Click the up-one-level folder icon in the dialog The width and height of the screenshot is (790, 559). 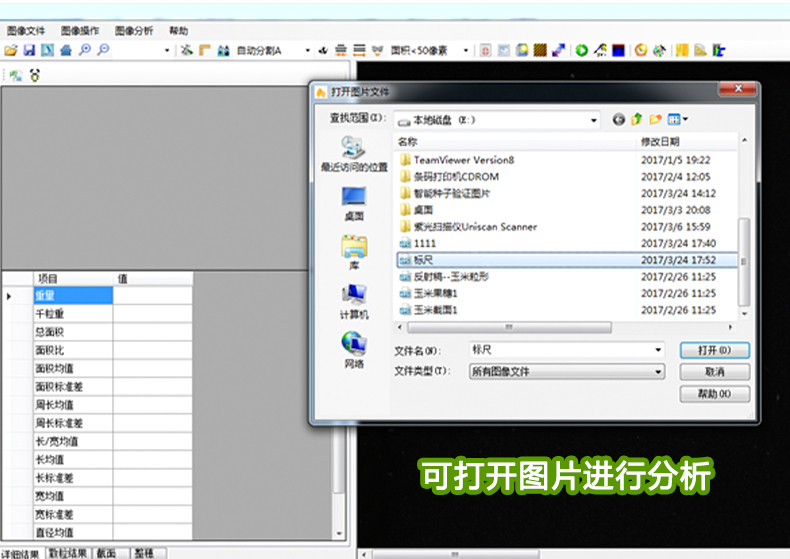(636, 119)
